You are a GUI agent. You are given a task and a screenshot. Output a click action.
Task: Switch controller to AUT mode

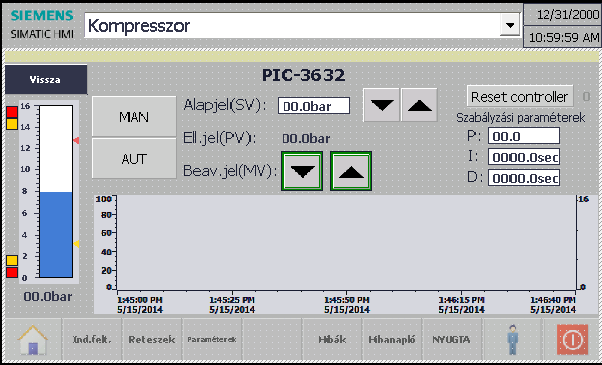pyautogui.click(x=134, y=159)
